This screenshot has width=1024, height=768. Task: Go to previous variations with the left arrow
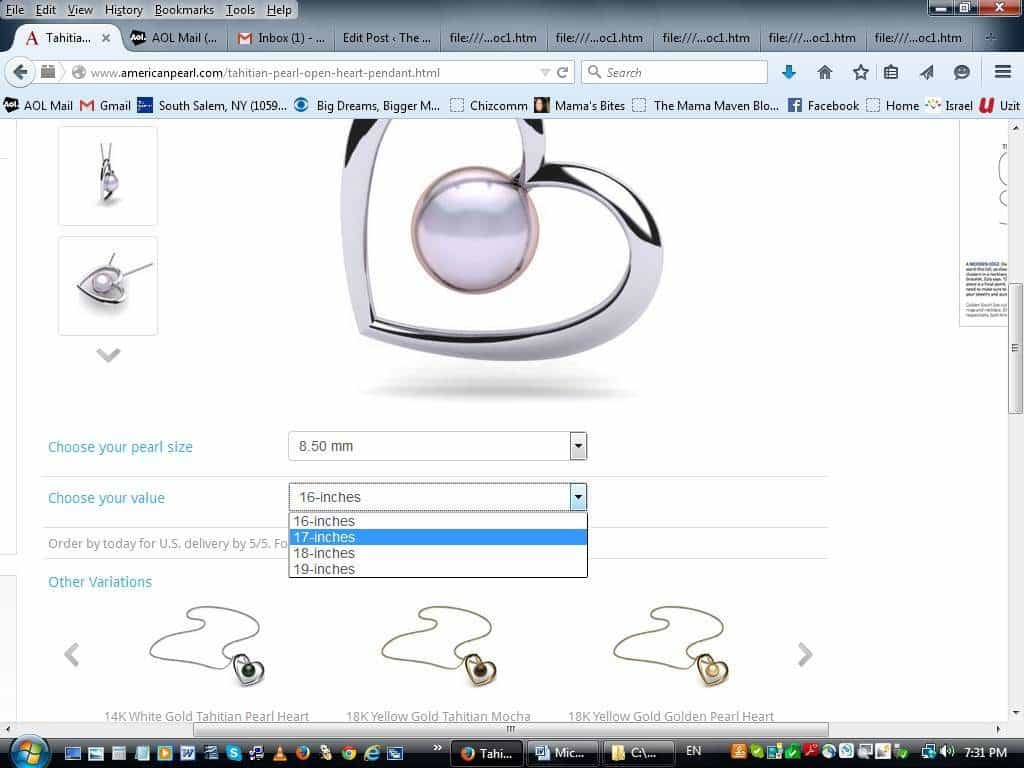coord(72,654)
